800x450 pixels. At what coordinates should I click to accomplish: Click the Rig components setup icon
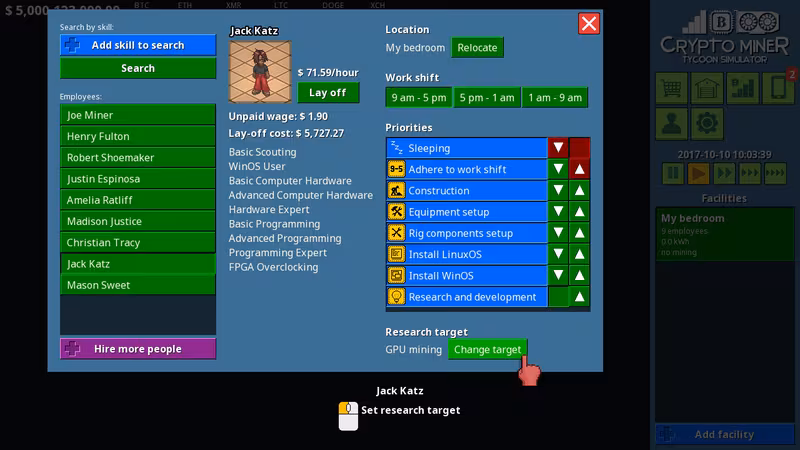tap(396, 233)
